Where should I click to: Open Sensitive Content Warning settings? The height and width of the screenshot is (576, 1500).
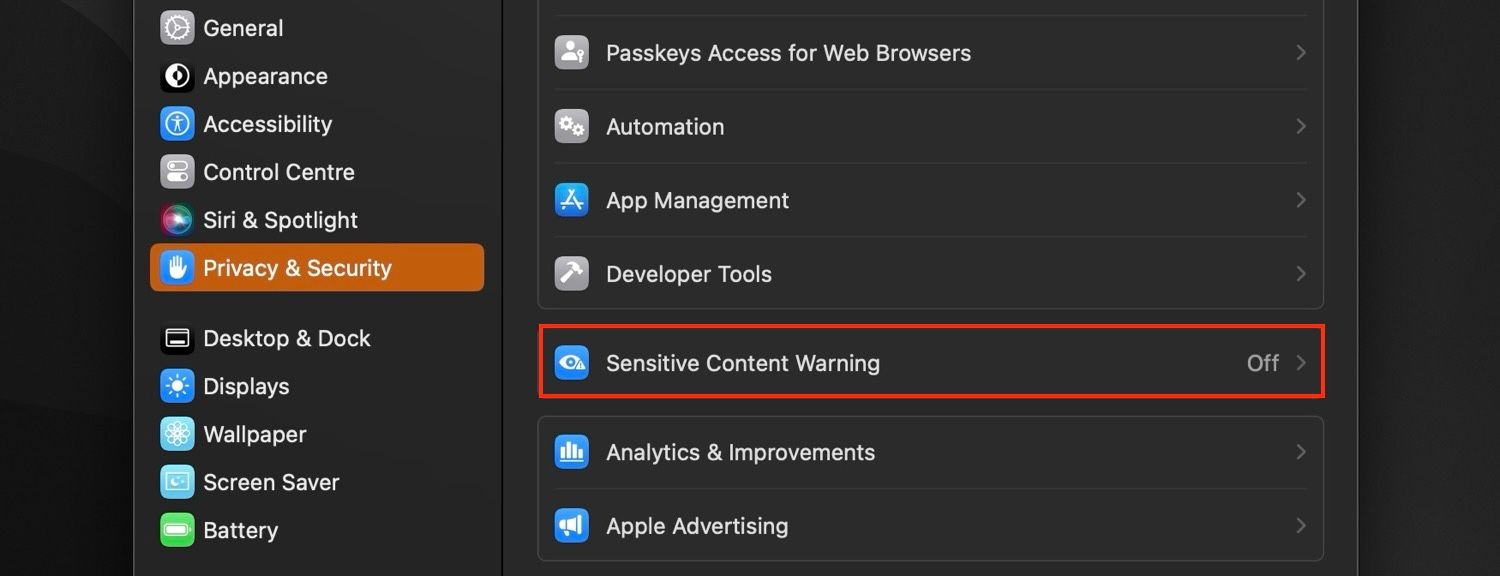tap(743, 363)
